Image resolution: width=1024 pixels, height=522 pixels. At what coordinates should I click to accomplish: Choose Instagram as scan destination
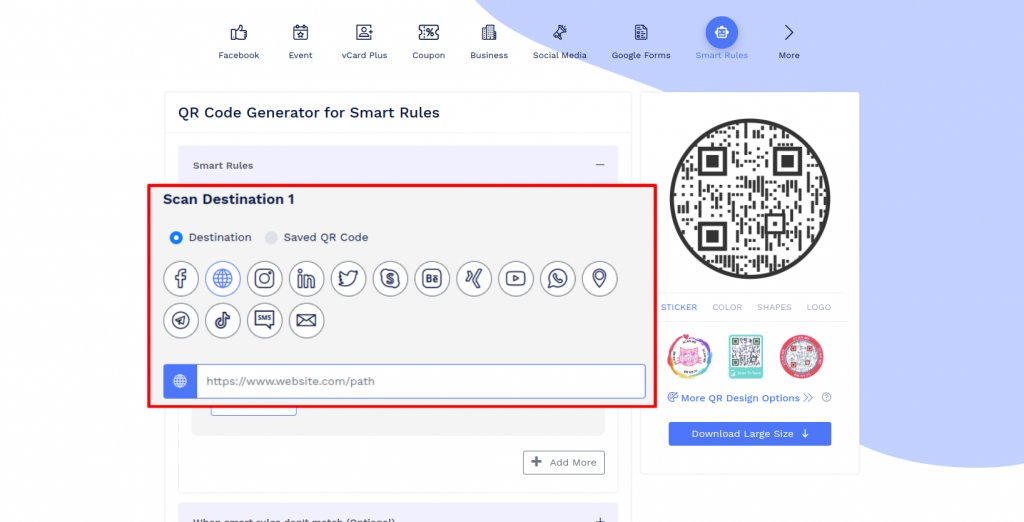coord(264,278)
